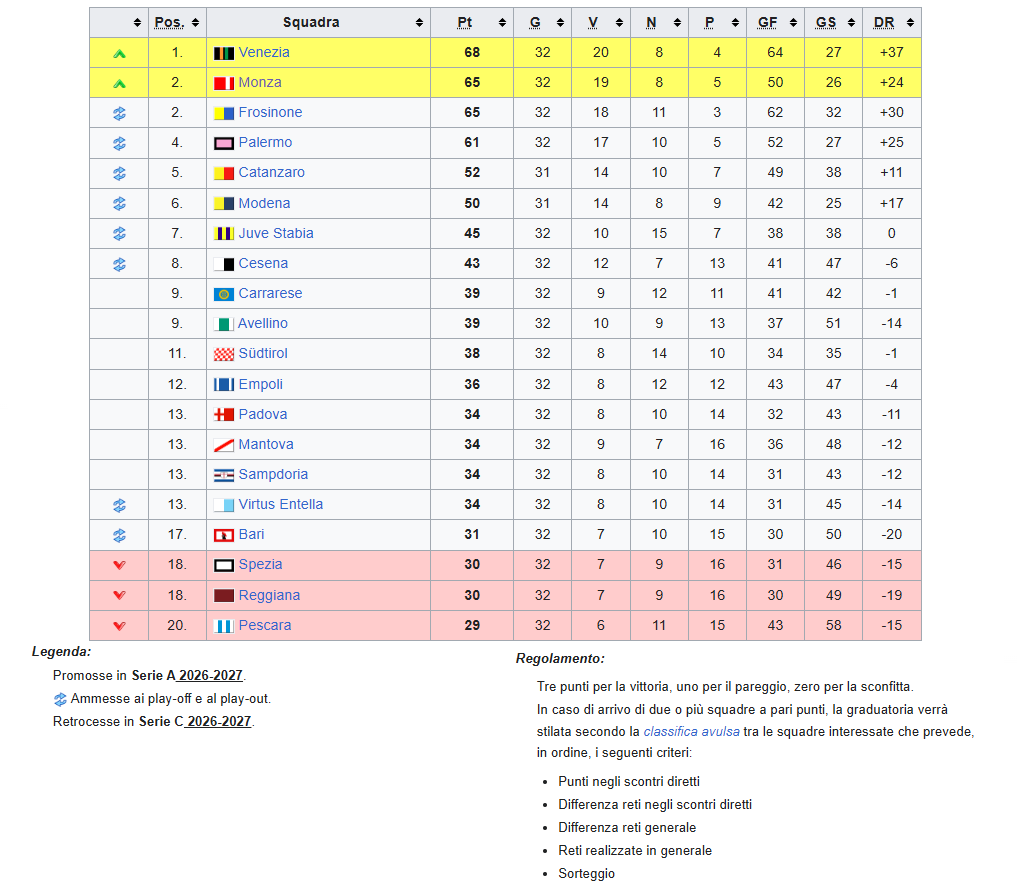The width and height of the screenshot is (1017, 887).
Task: Click the Legenda heading
Action: 62,652
